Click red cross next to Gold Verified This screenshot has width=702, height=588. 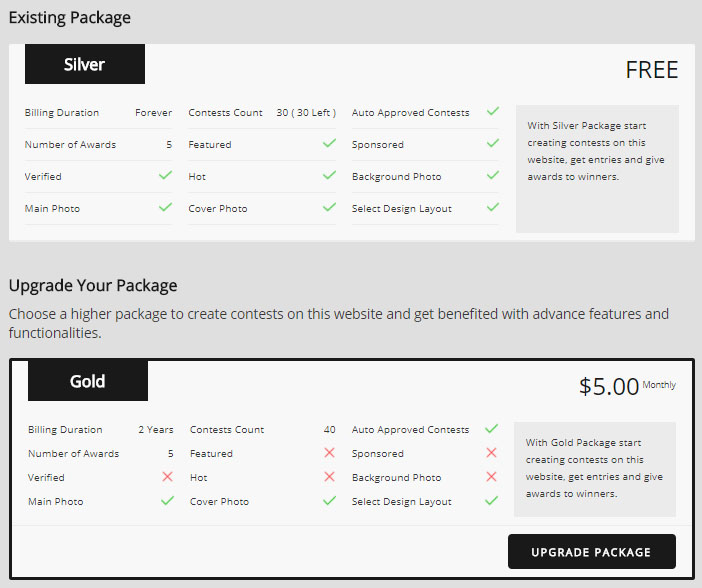click(x=167, y=477)
